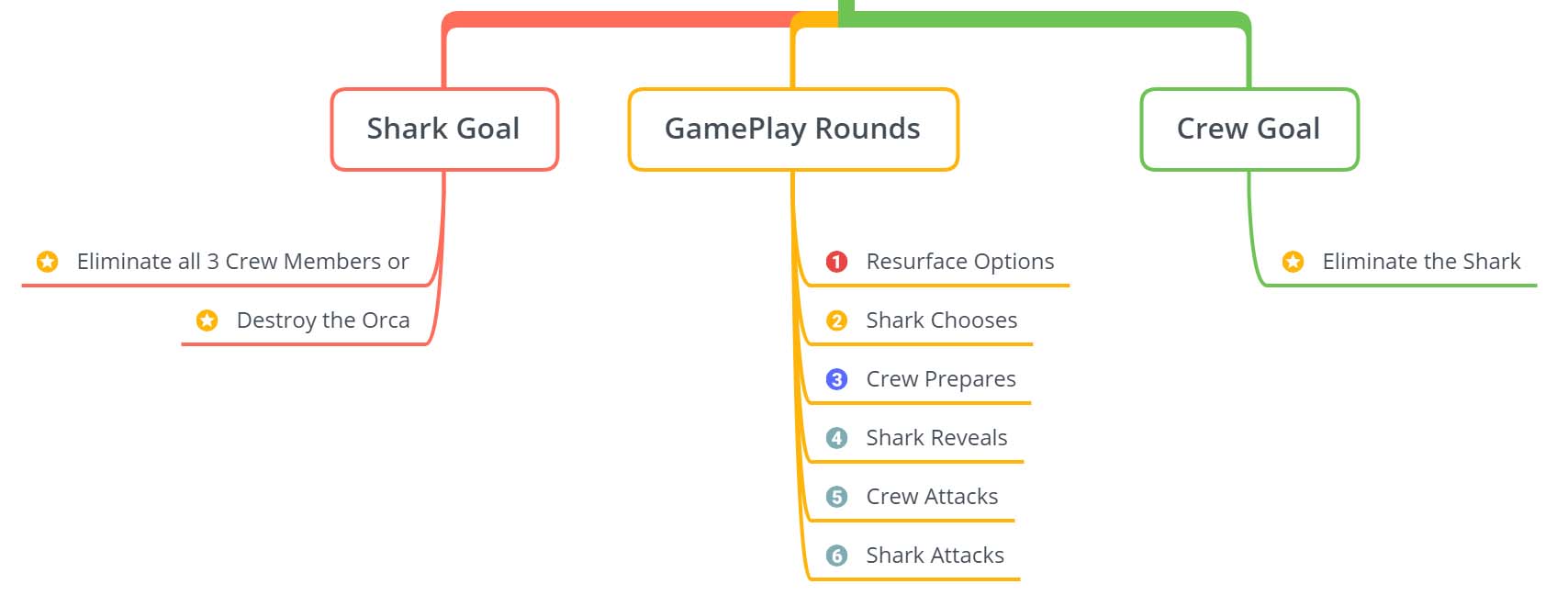Select the Shark Reveals topic text

(x=936, y=438)
